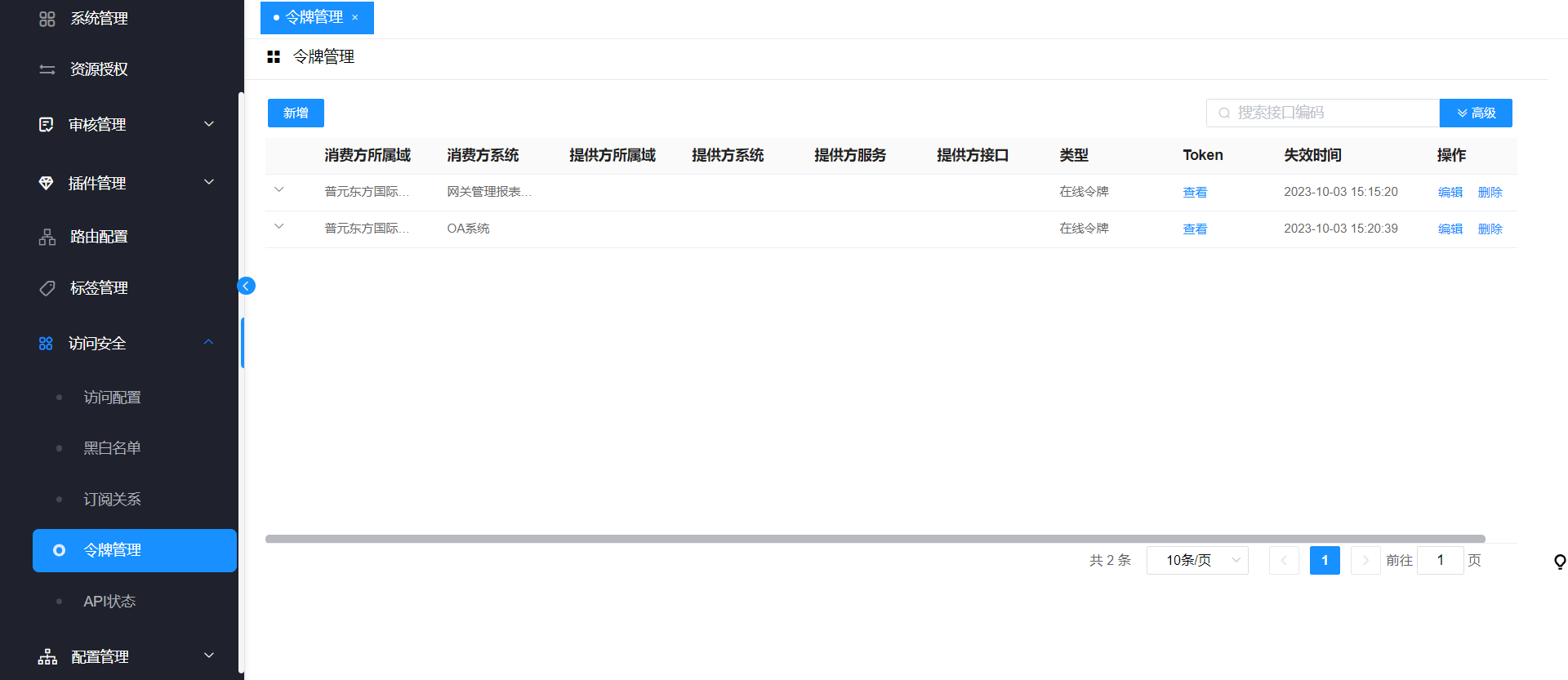The width and height of the screenshot is (1568, 680).
Task: Open 资源授权 in the sidebar
Action: (99, 69)
